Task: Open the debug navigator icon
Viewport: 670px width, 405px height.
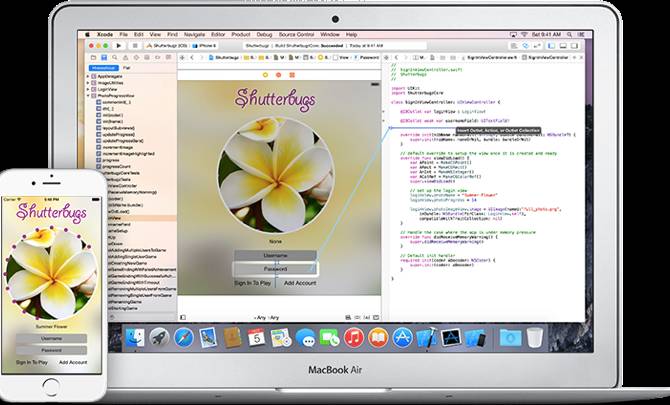Action: pyautogui.click(x=147, y=57)
